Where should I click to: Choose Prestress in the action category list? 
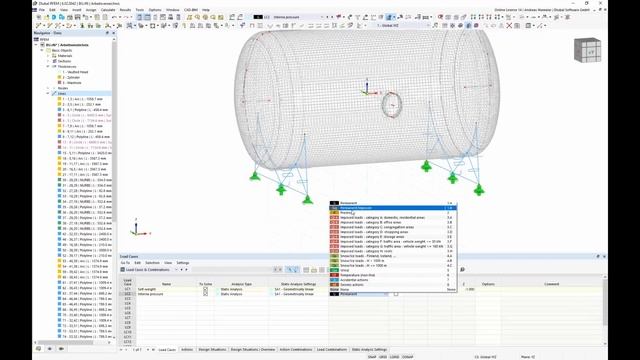[393, 213]
